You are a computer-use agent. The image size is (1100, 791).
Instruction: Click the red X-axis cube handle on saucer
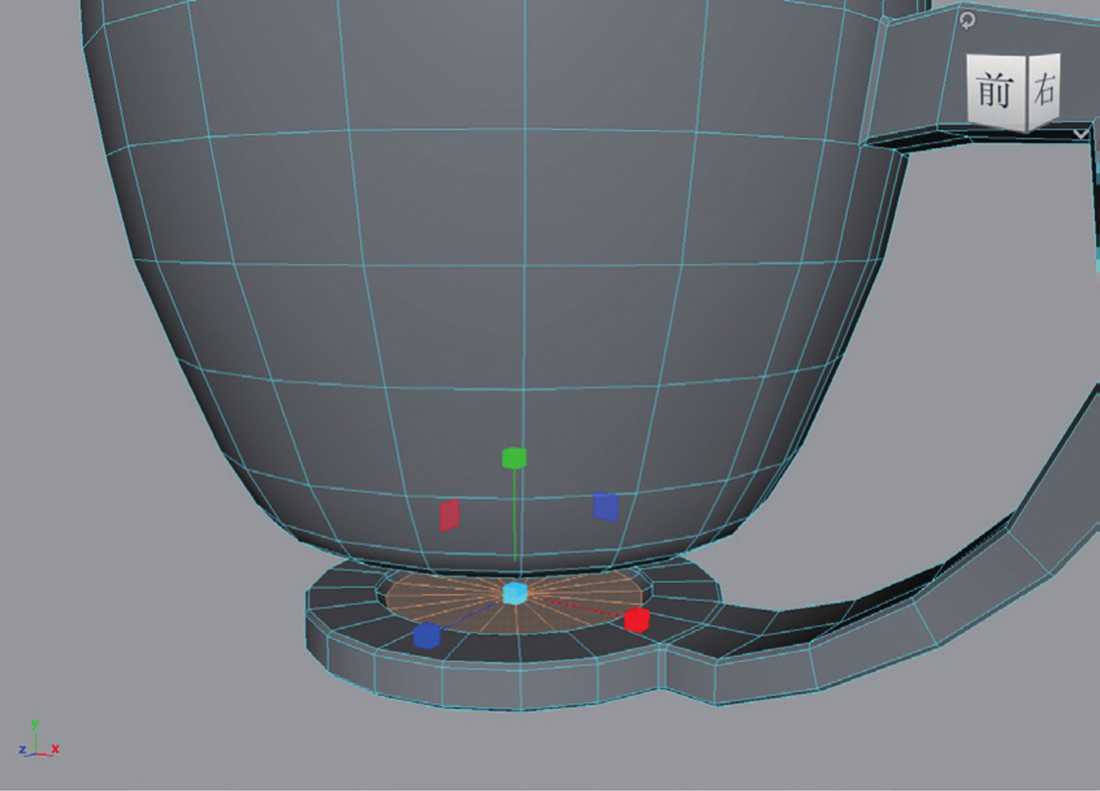(636, 620)
